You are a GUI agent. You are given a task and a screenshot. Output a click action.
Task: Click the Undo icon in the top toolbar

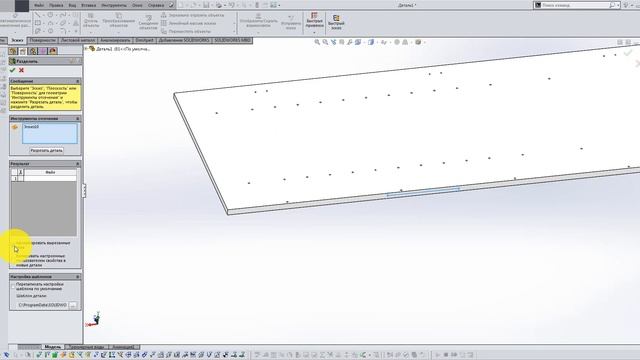[x=231, y=5]
